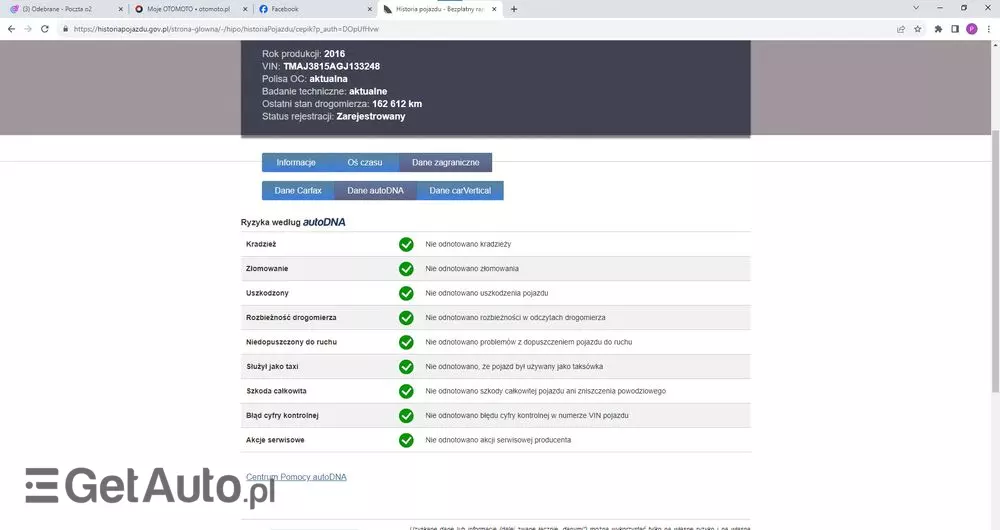Open the browser three-dot menu
The width and height of the screenshot is (1000, 530).
988,29
